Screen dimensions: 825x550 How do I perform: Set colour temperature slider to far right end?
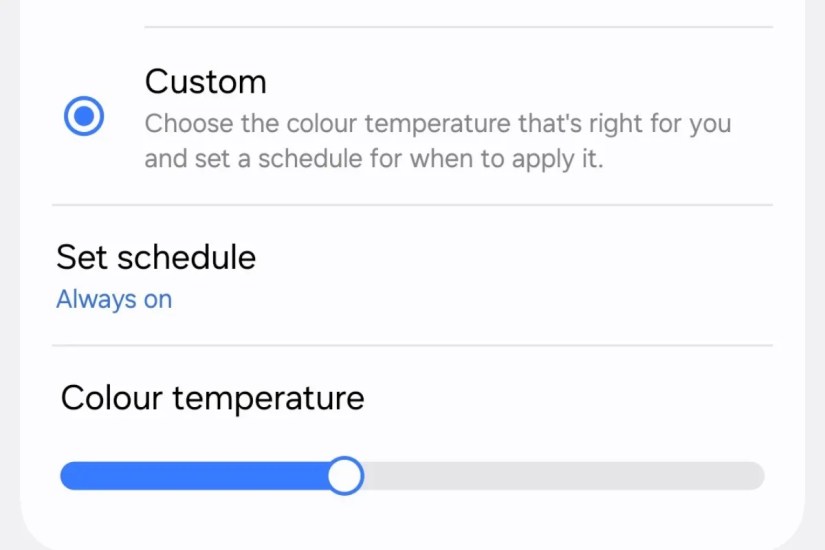[760, 476]
